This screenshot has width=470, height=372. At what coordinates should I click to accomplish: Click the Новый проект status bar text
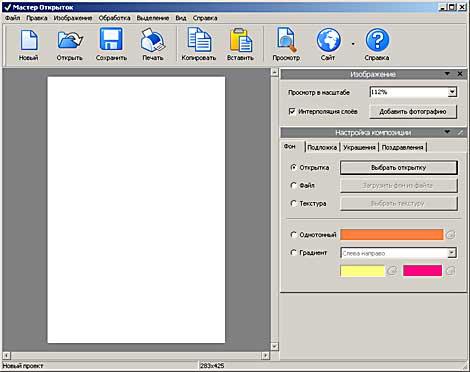(x=23, y=366)
